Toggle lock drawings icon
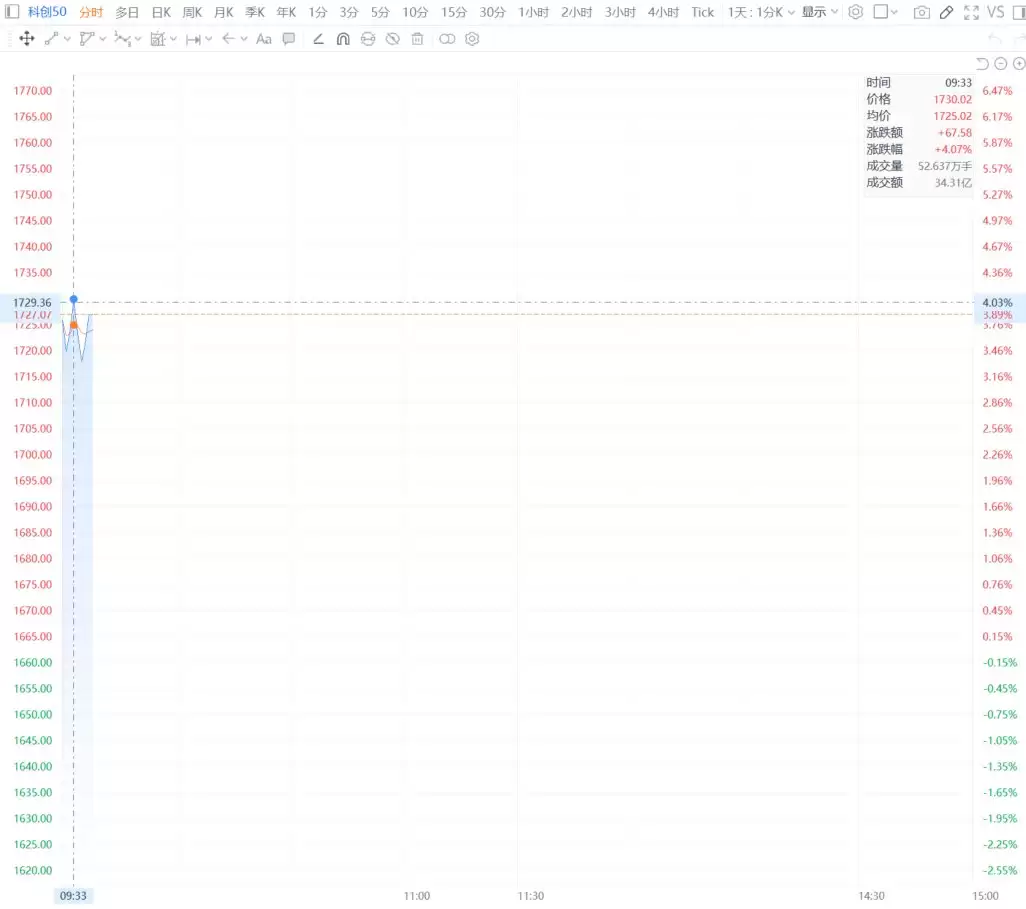This screenshot has height=909, width=1026. [x=368, y=39]
